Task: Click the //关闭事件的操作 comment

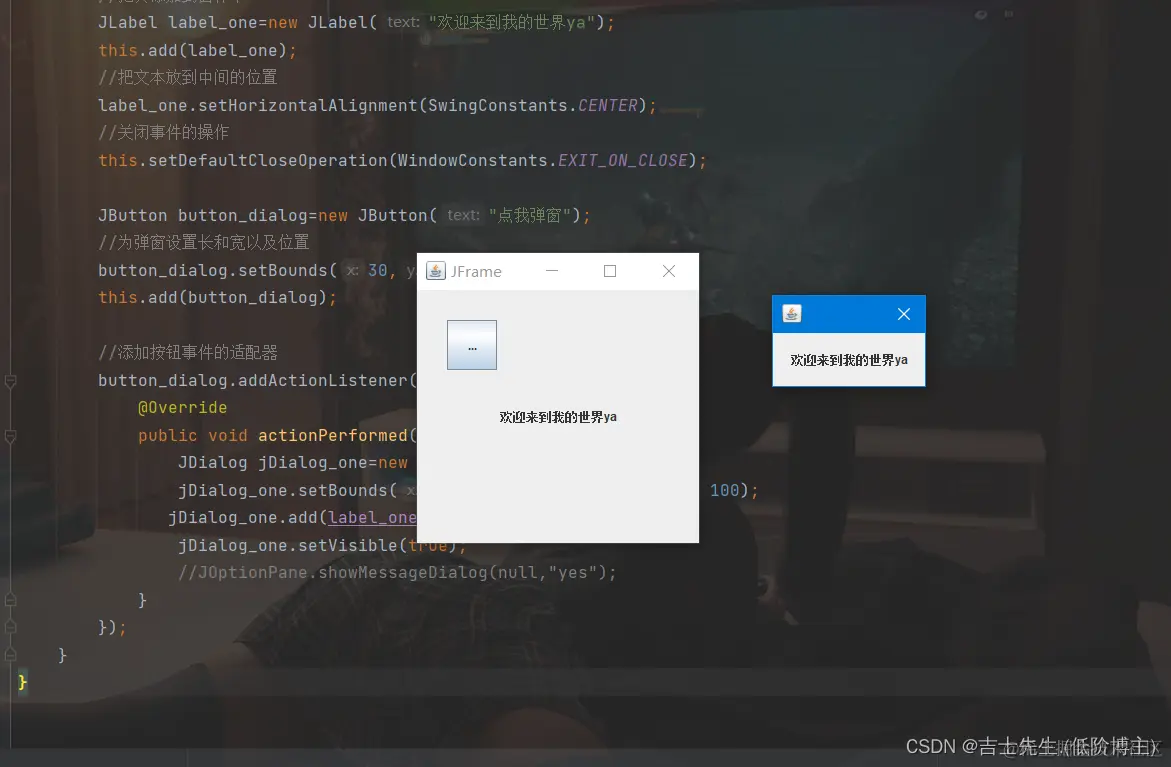Action: click(164, 132)
